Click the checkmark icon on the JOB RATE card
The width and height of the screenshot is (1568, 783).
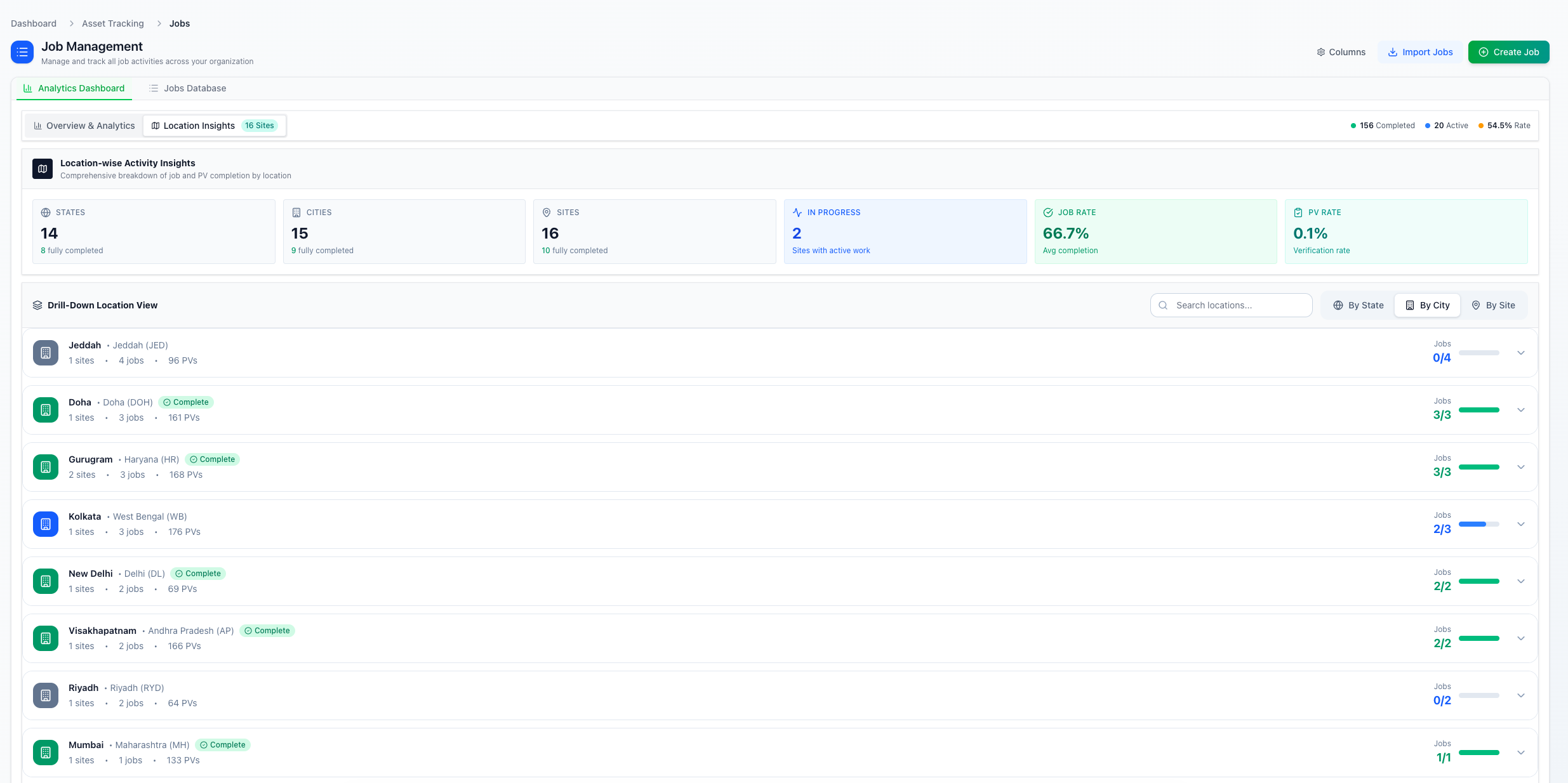[1049, 212]
